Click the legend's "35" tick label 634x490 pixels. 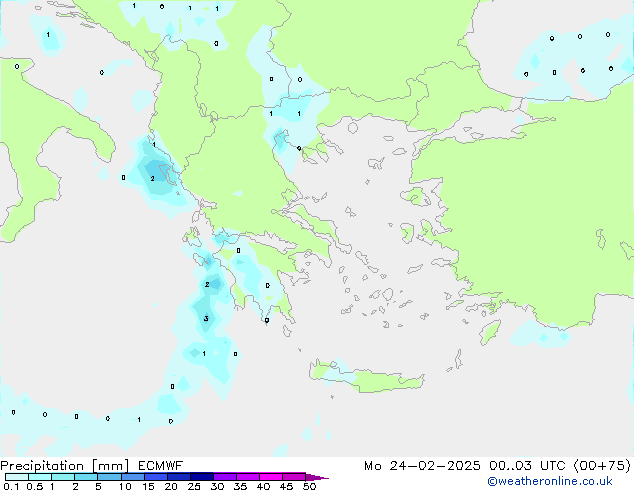coord(240,486)
